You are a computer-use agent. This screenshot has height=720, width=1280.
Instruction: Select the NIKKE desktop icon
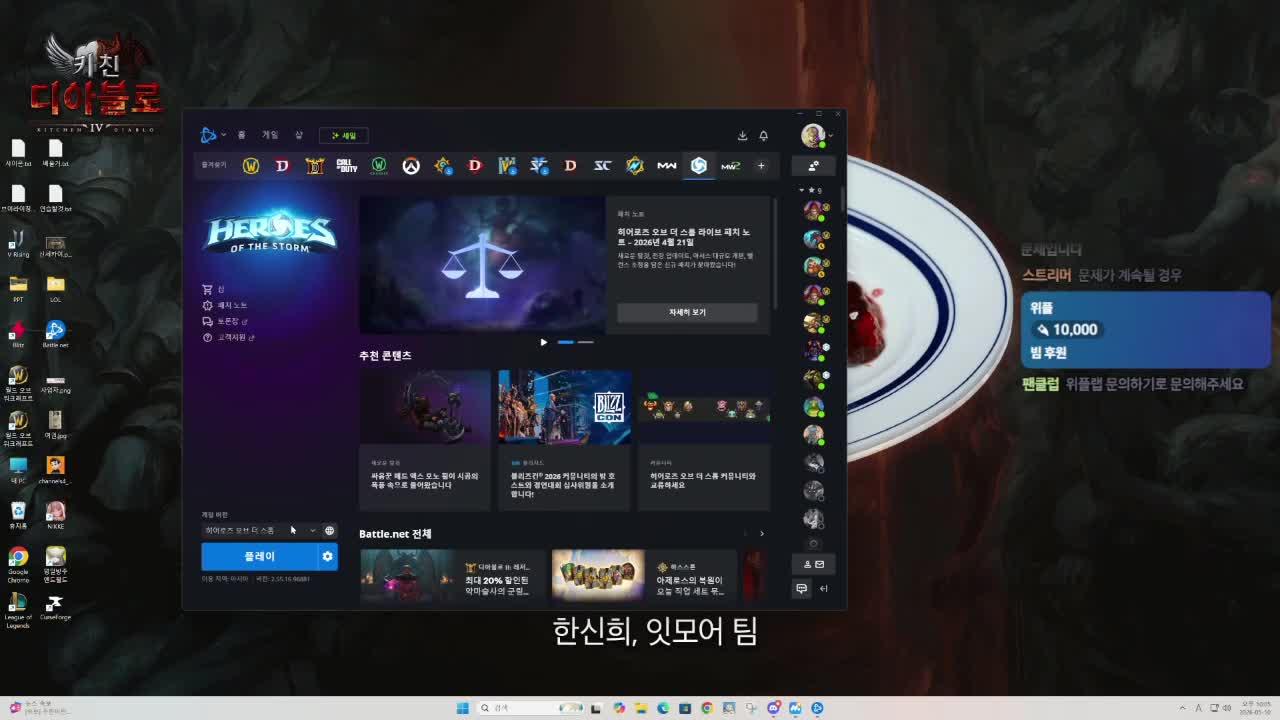point(55,516)
